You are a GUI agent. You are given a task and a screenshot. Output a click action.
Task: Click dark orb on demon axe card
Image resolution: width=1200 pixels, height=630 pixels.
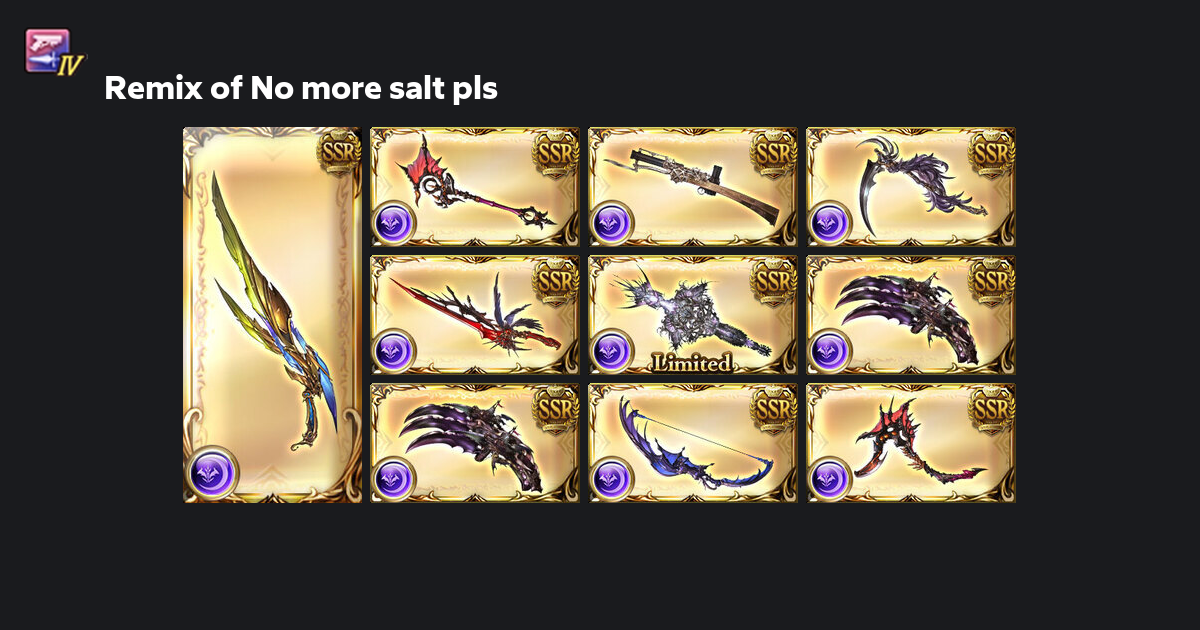[x=829, y=479]
